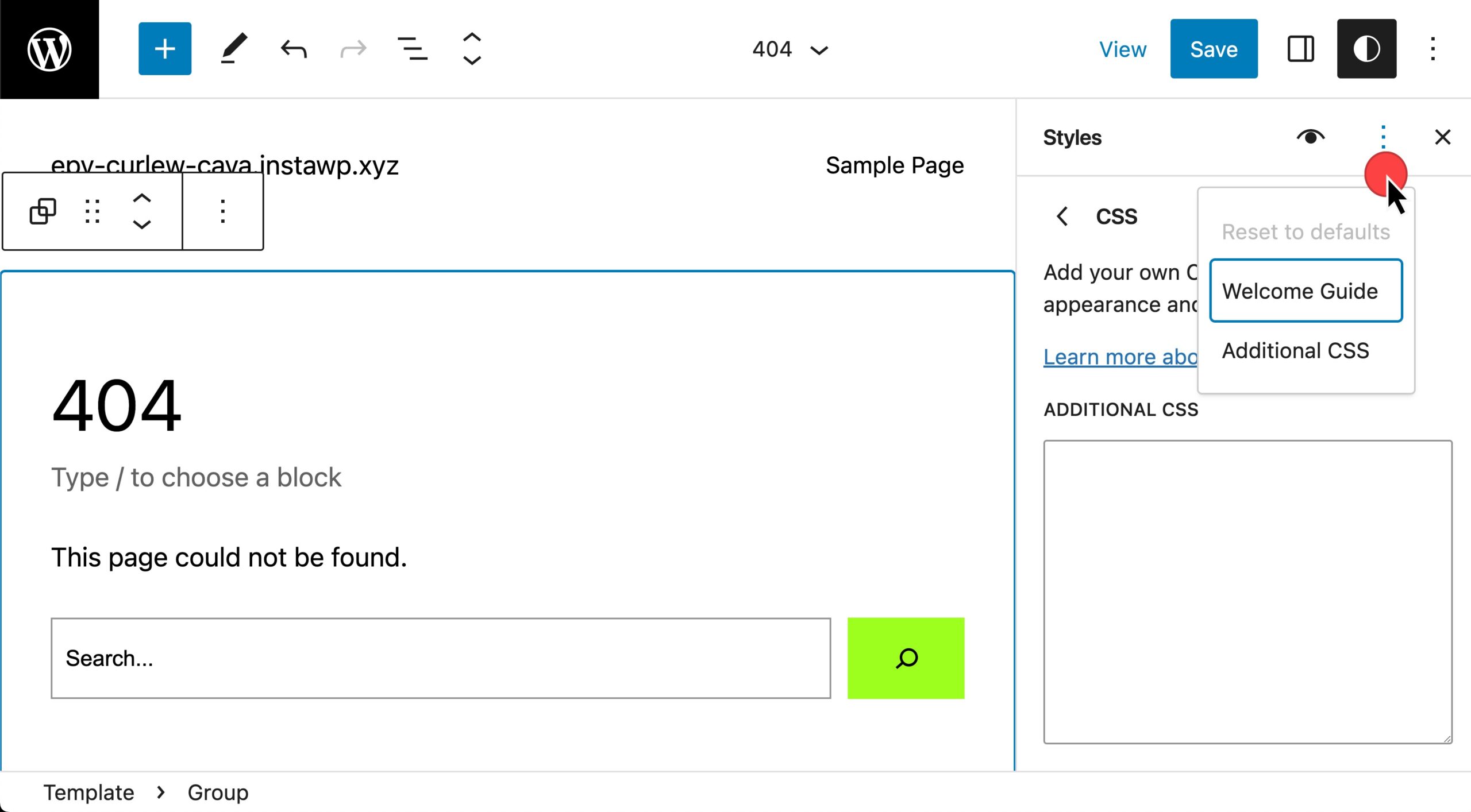Toggle the block inserter plus button

165,49
